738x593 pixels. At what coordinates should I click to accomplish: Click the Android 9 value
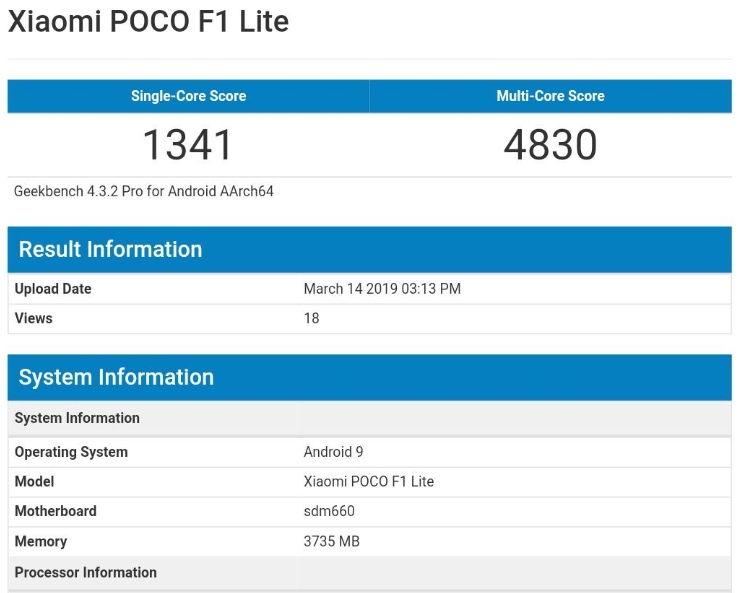click(x=333, y=452)
